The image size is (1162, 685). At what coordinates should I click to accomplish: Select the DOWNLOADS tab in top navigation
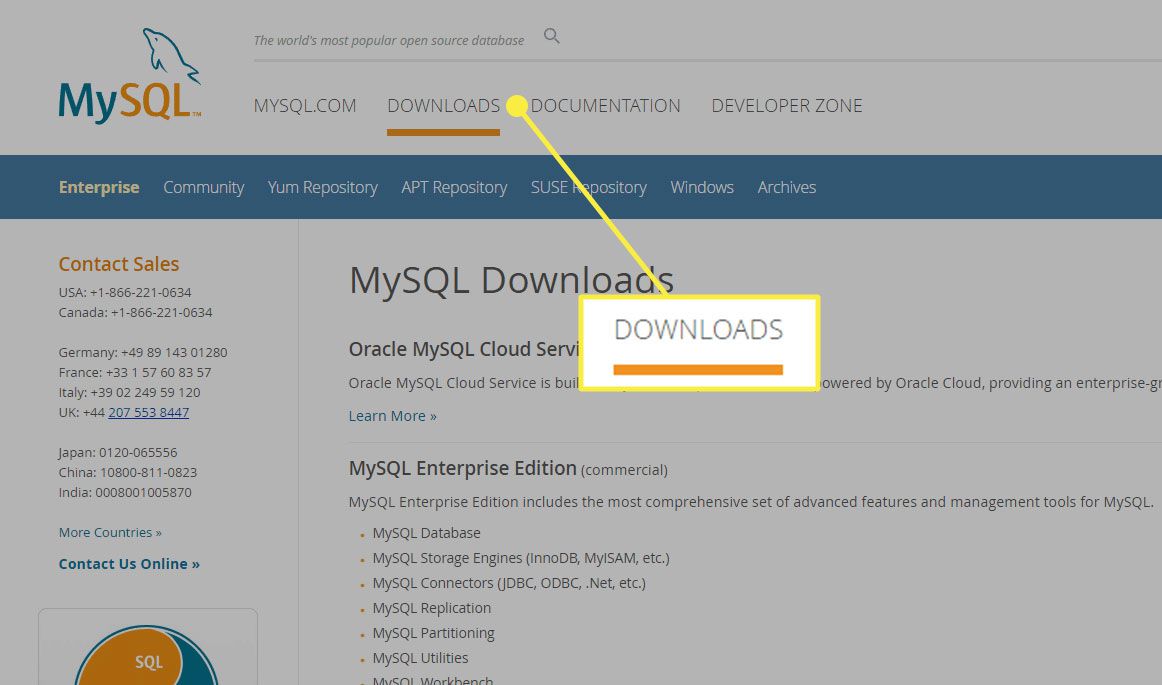pyautogui.click(x=443, y=106)
